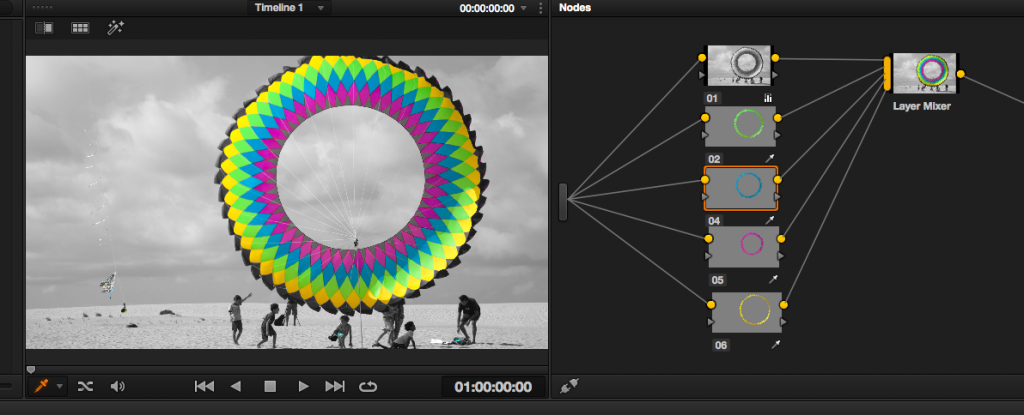Select the qualifier eyedropper tool below viewer
Image resolution: width=1024 pixels, height=415 pixels.
coord(40,386)
